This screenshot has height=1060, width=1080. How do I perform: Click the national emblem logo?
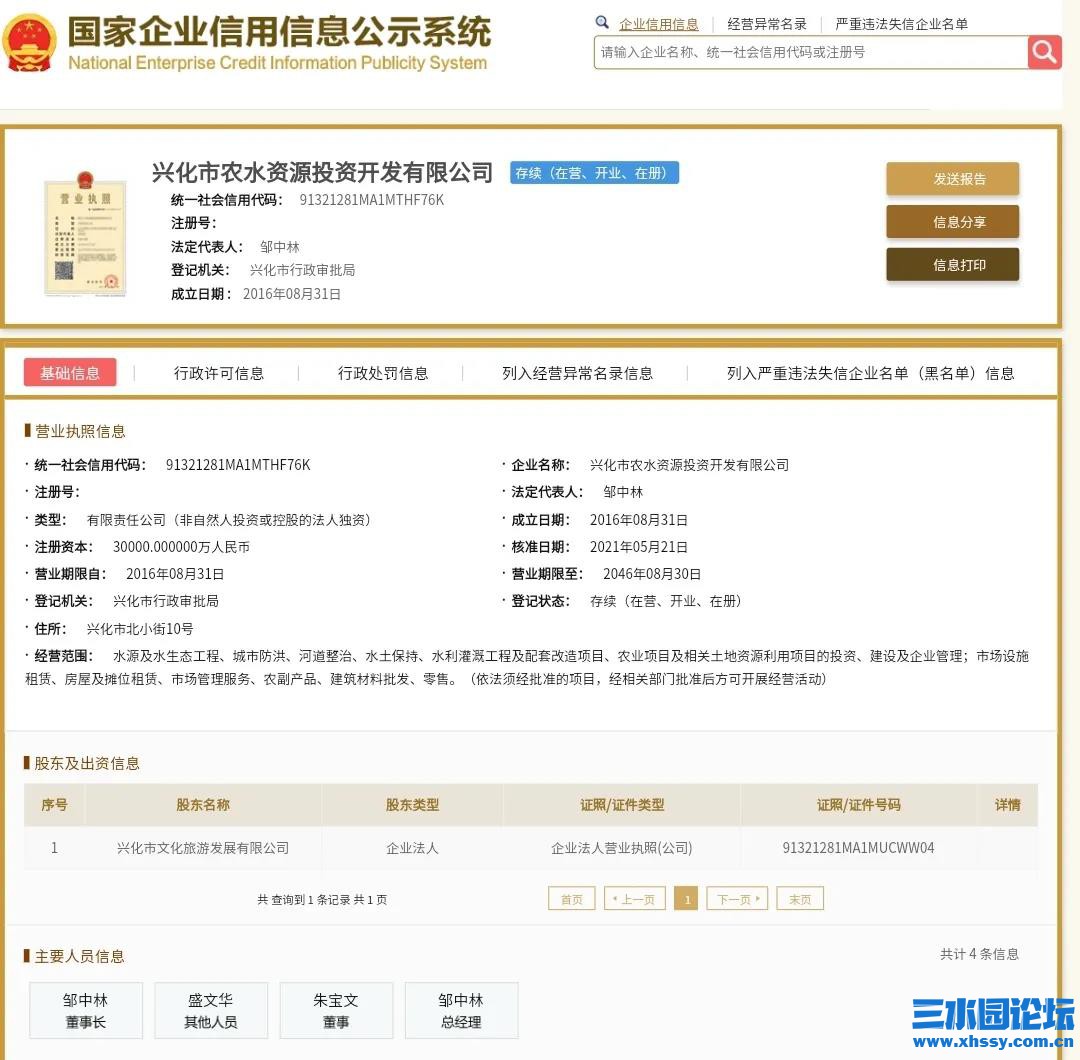point(29,43)
